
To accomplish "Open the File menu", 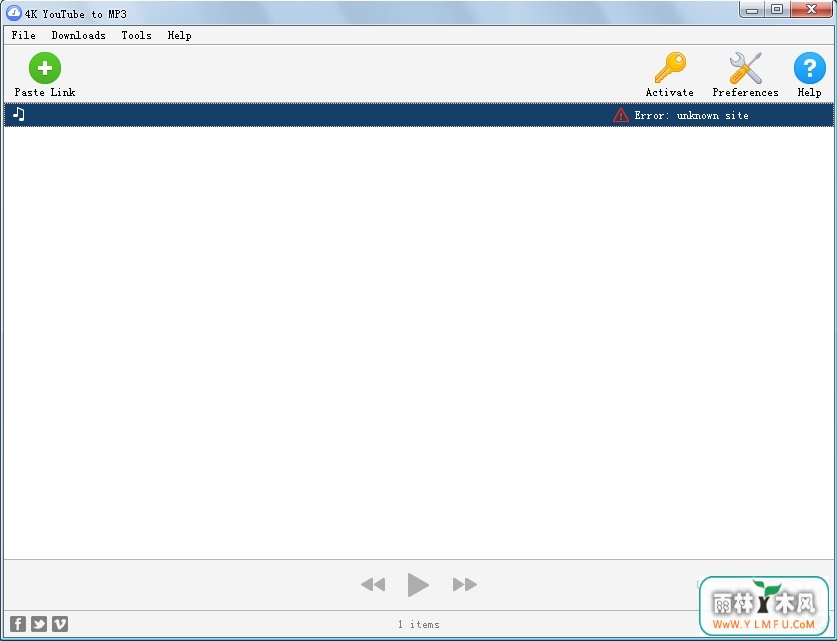I will [x=23, y=35].
